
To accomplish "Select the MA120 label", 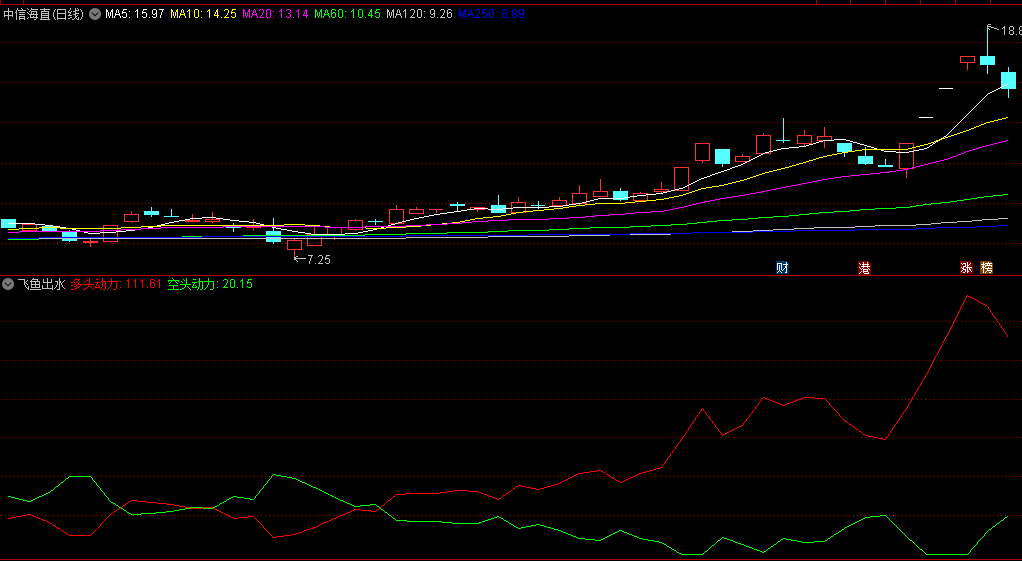I will coord(419,14).
